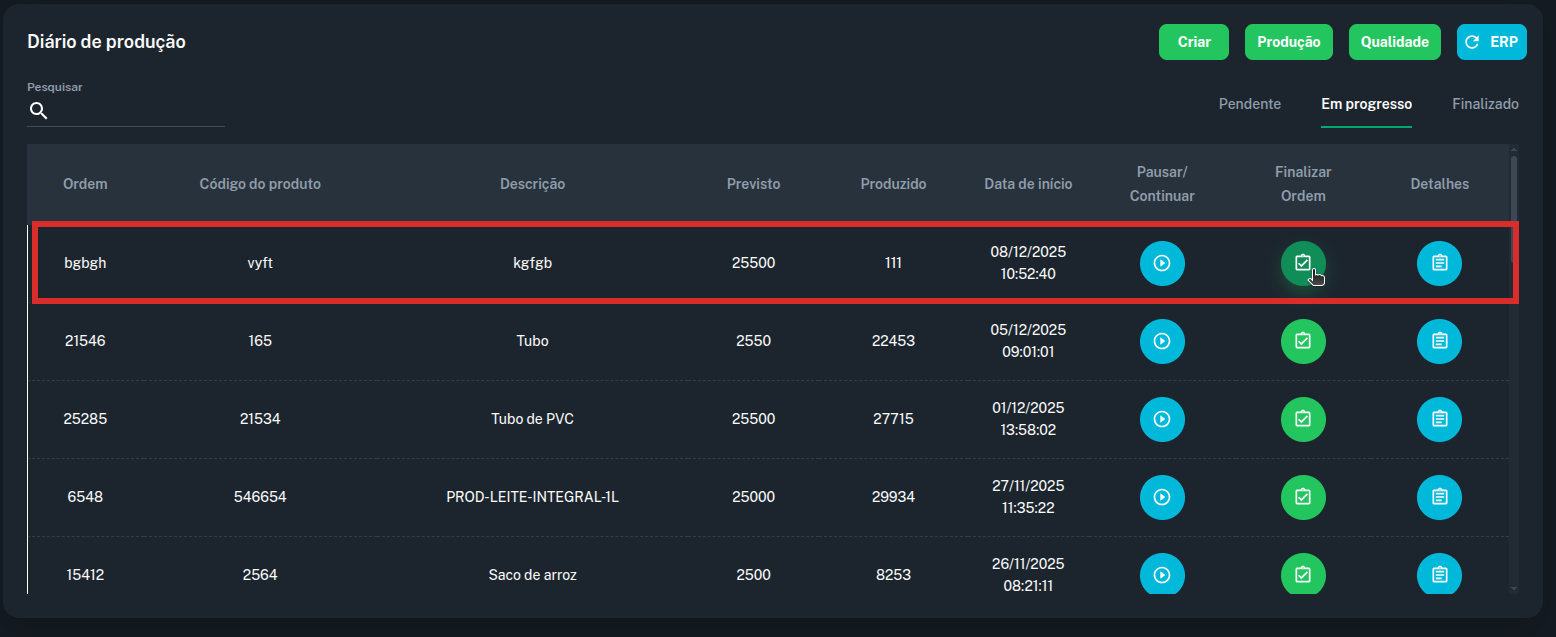This screenshot has width=1556, height=637.
Task: Click the Pesquisar search input field
Action: [137, 111]
